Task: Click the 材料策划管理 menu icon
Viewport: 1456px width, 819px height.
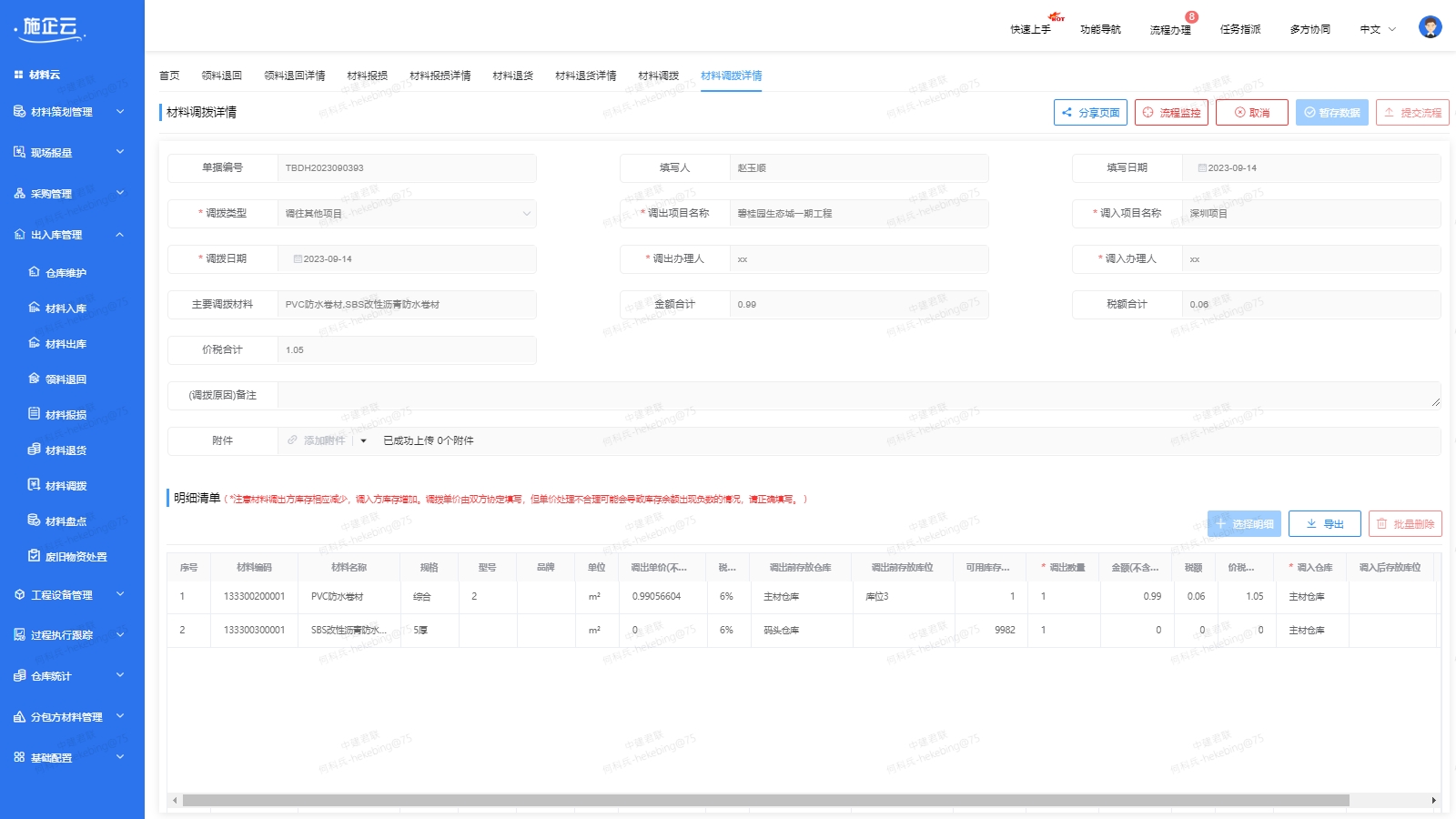Action: 19,111
